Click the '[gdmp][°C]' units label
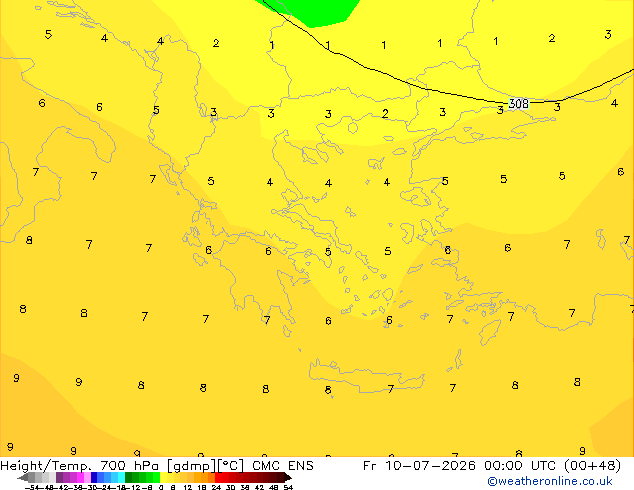The height and width of the screenshot is (490, 634). point(206,466)
